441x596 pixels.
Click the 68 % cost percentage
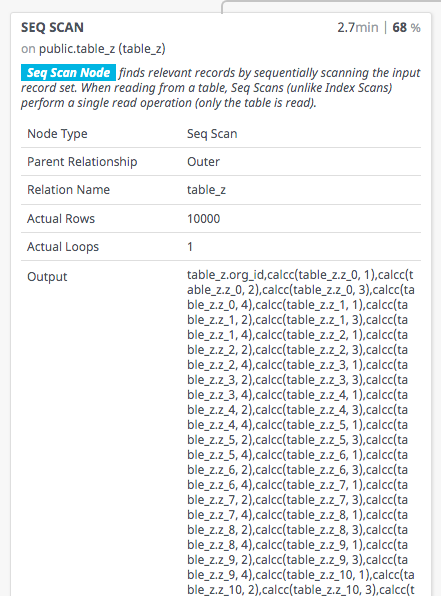coord(406,28)
